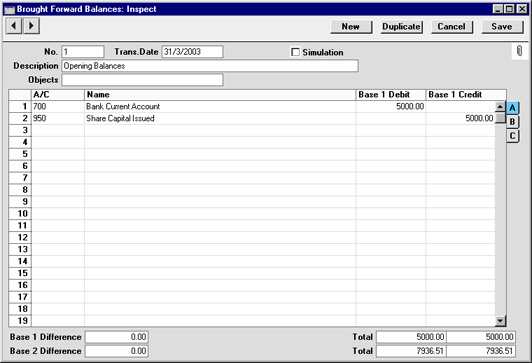Viewport: 532px width, 363px height.
Task: Switch to flip C tab
Action: pos(512,136)
